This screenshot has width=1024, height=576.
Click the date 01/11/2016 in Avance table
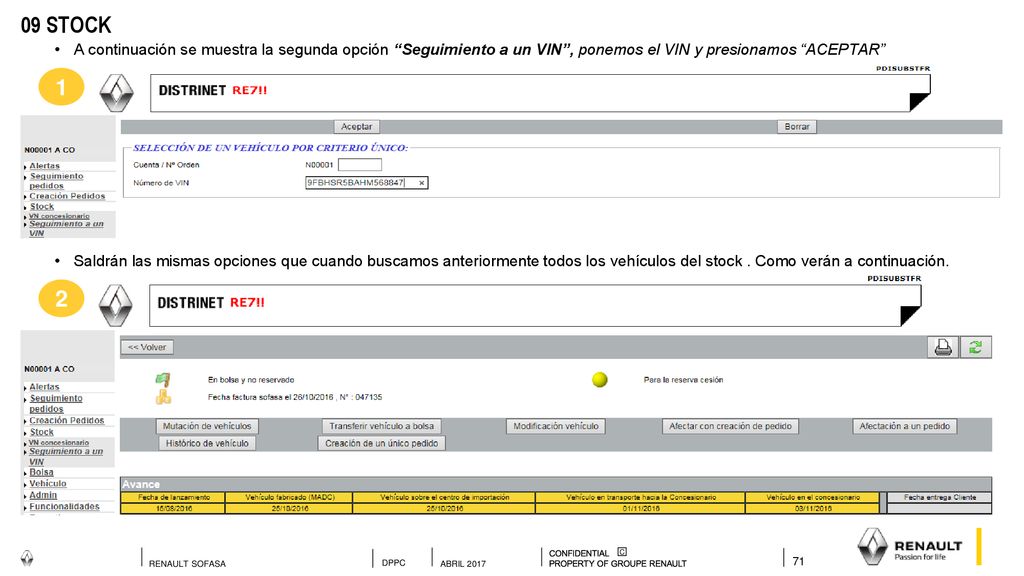(x=641, y=508)
